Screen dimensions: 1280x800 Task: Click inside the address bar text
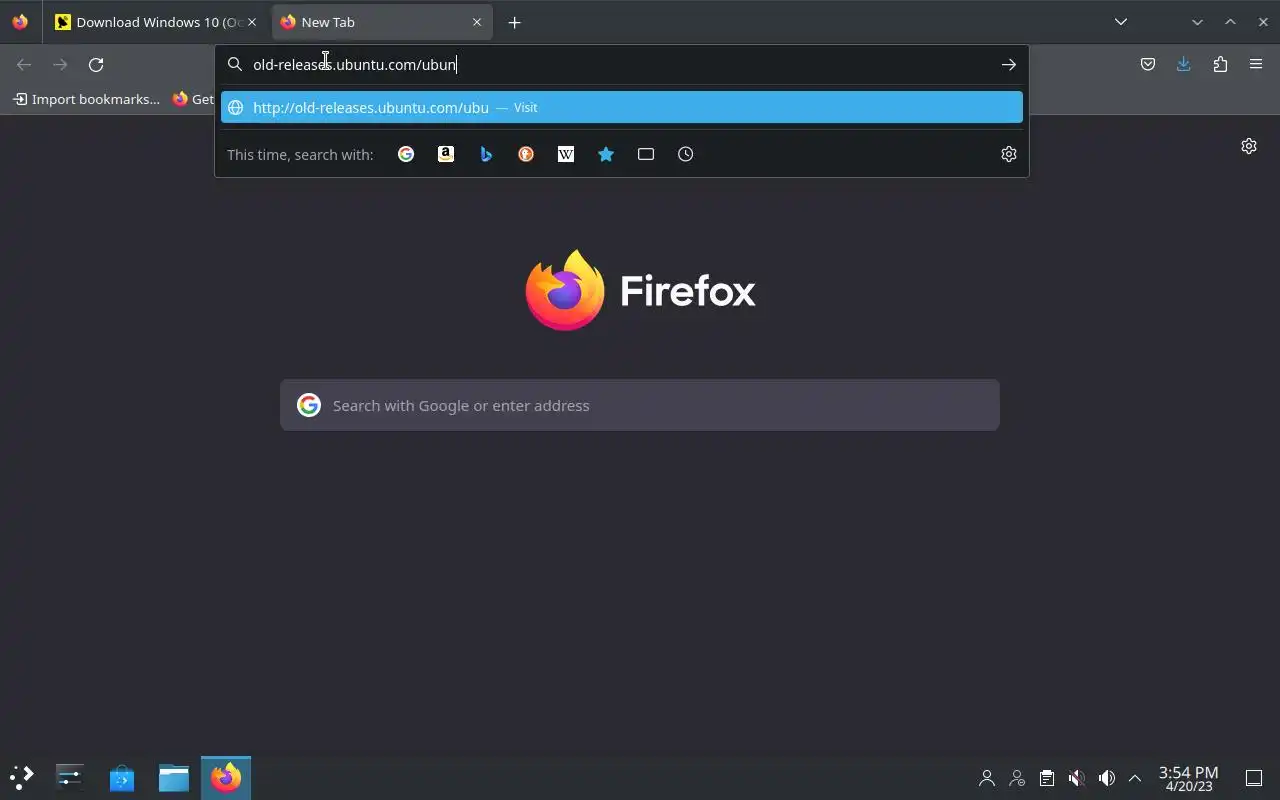click(355, 65)
